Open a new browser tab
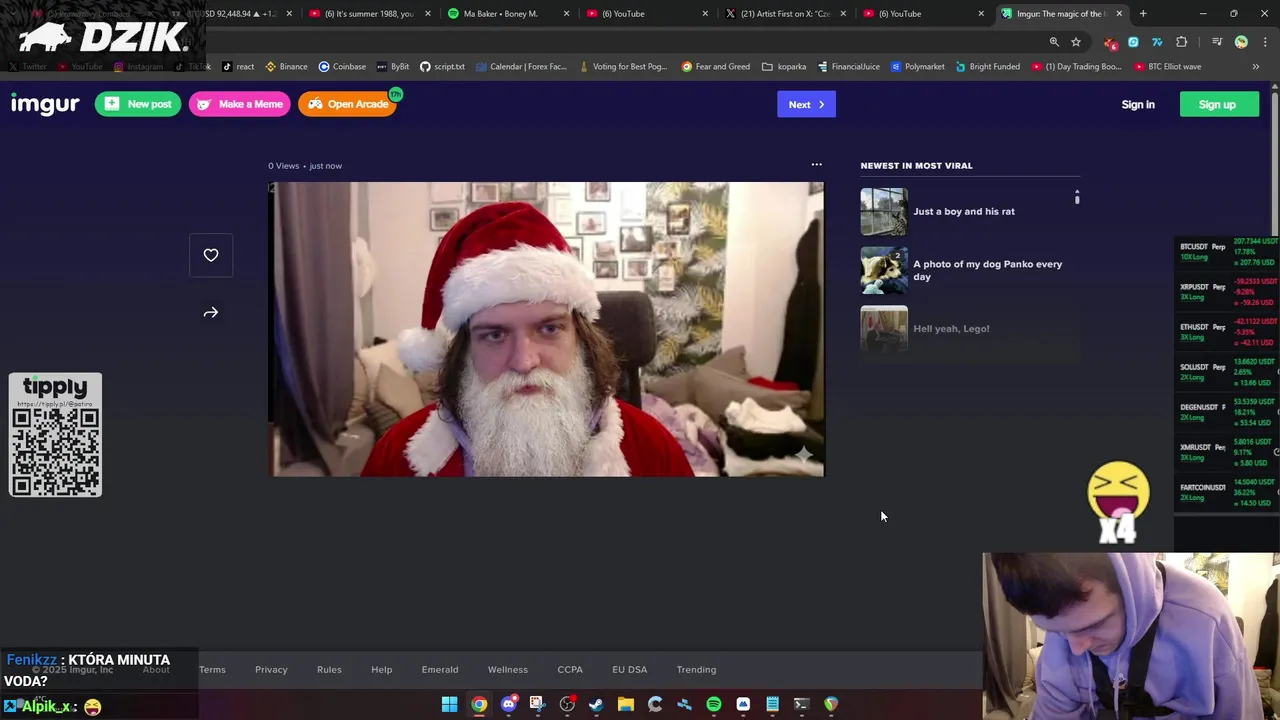This screenshot has width=1280, height=720. tap(1143, 14)
